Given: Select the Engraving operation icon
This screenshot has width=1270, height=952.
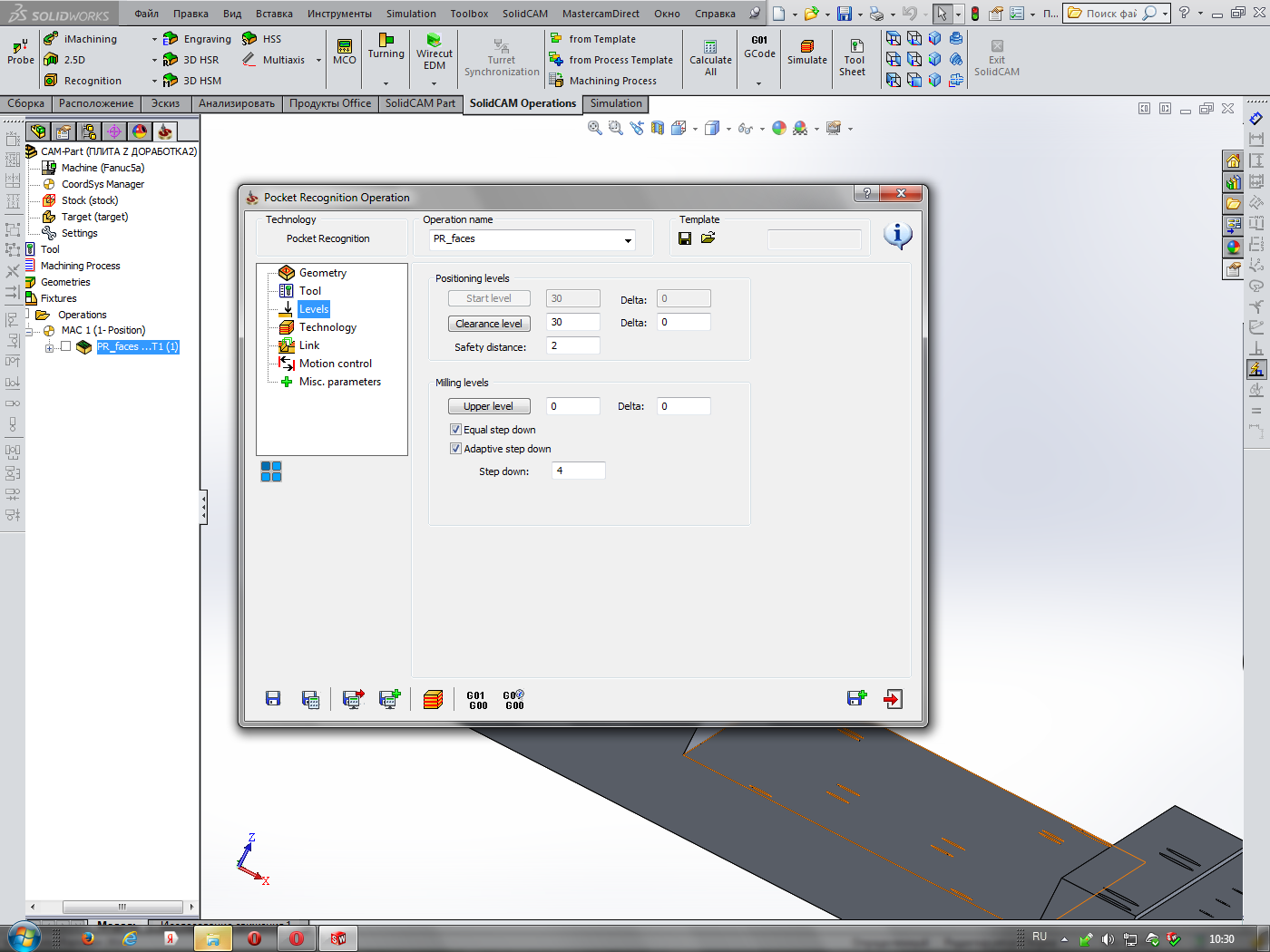Looking at the screenshot, I should 171,39.
